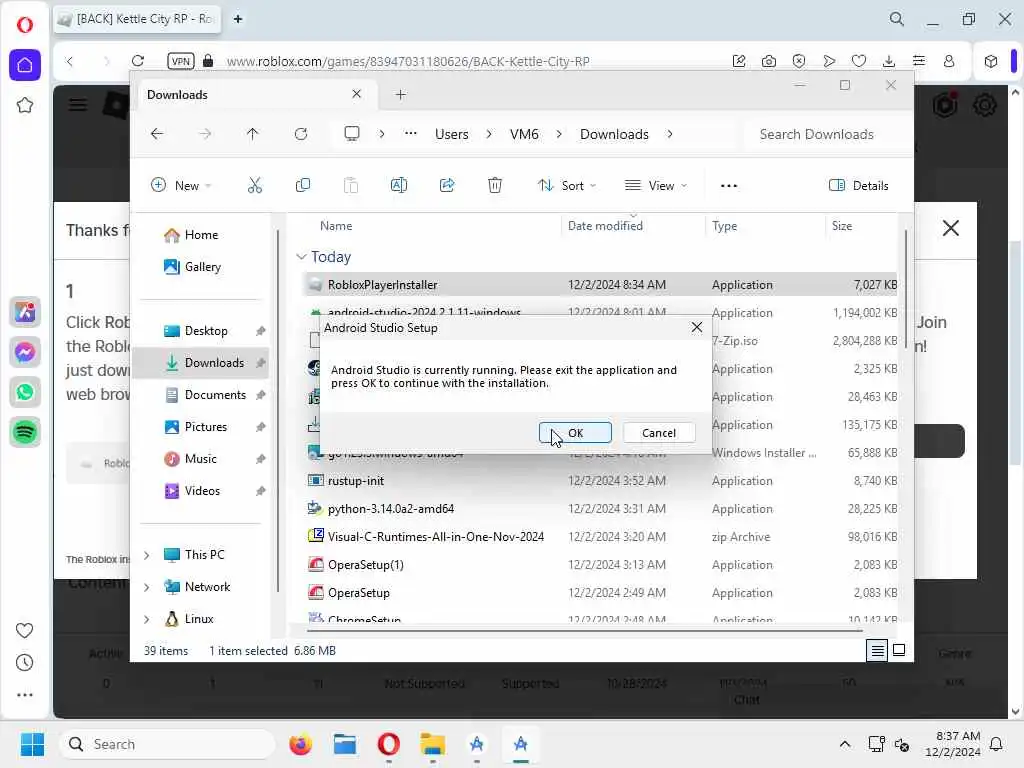Open Messenger in Opera sidebar
This screenshot has width=1024, height=768.
[x=25, y=352]
